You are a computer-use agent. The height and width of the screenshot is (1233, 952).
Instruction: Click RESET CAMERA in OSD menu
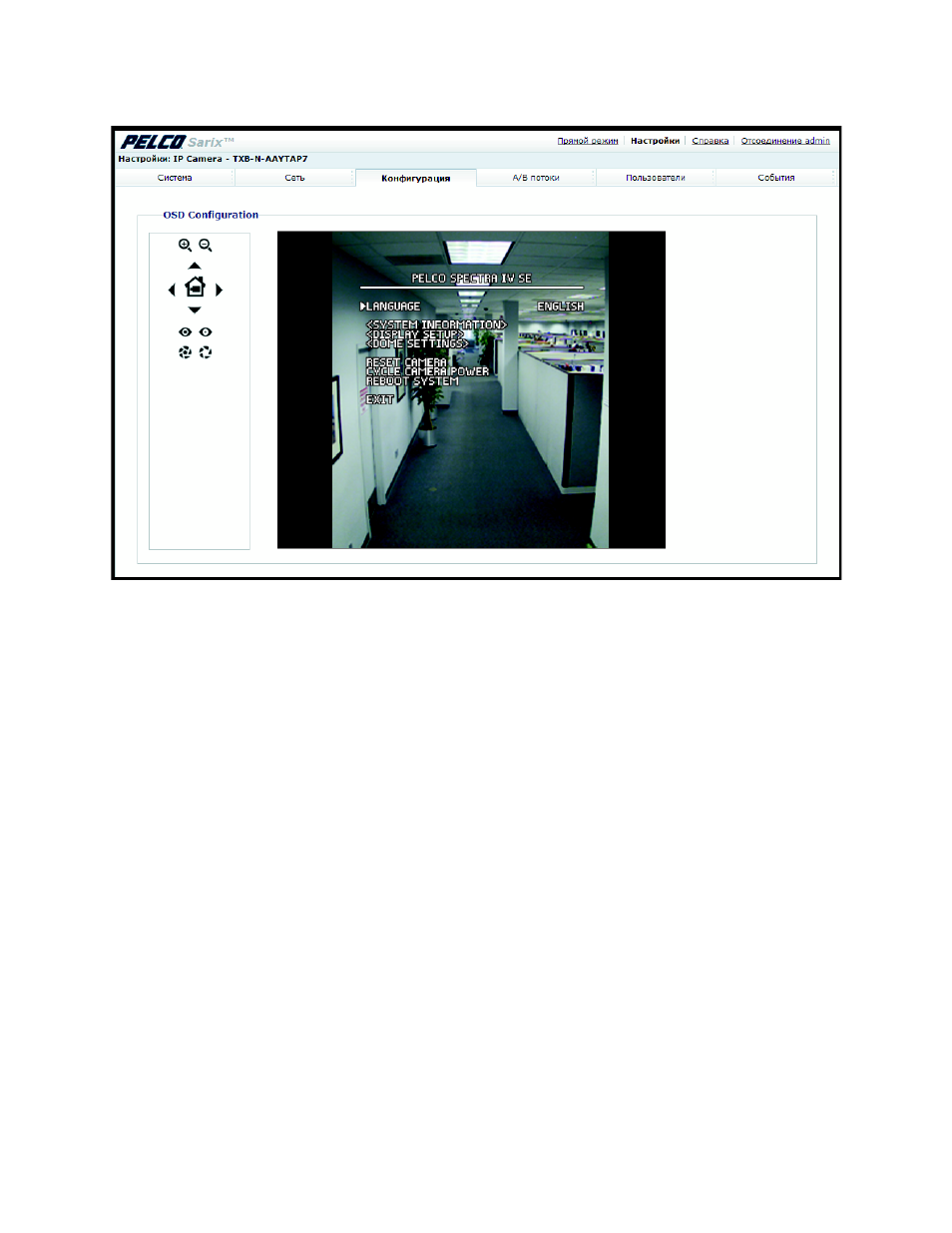(406, 362)
